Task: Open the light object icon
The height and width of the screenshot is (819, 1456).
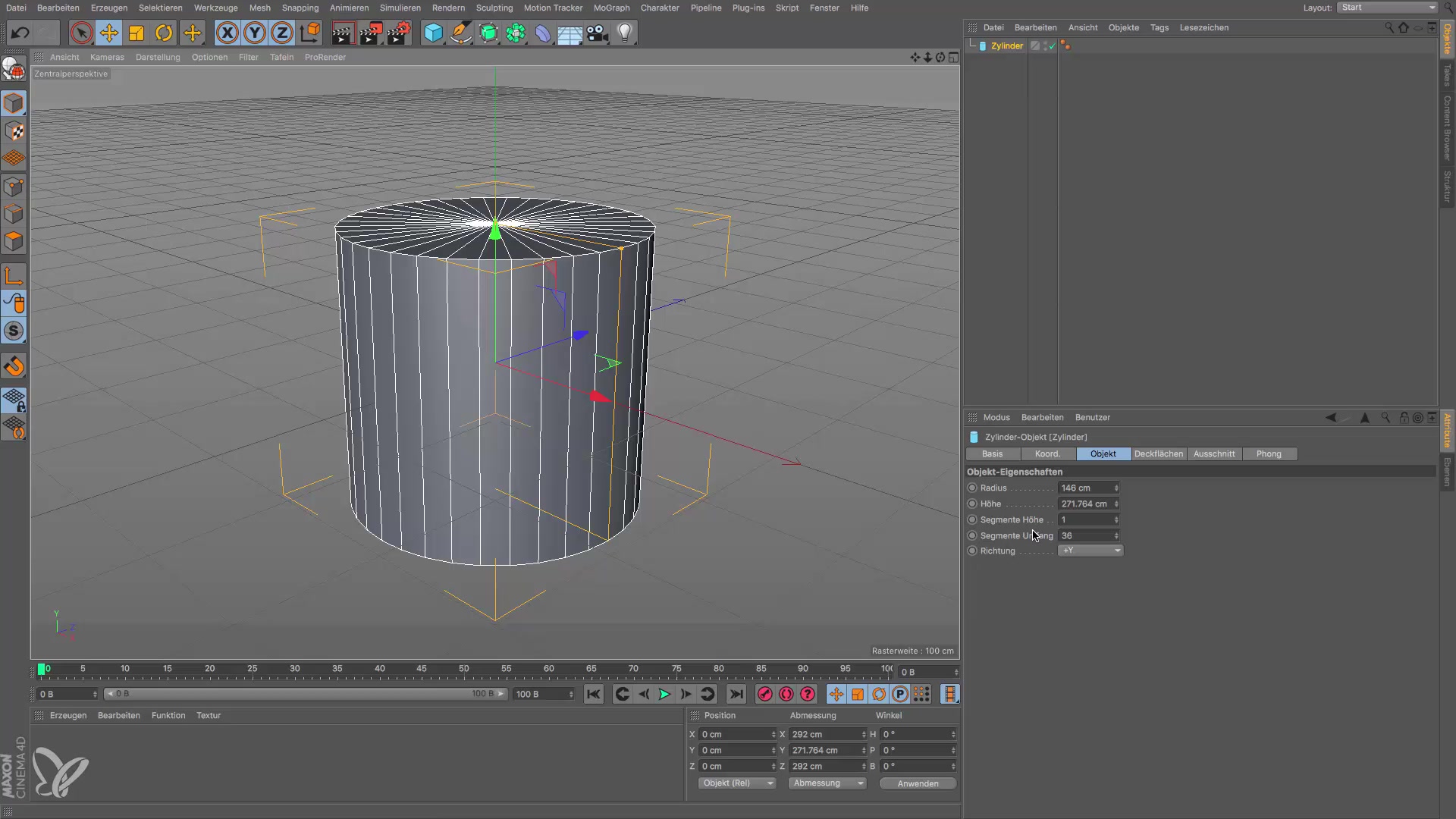Action: coord(624,33)
